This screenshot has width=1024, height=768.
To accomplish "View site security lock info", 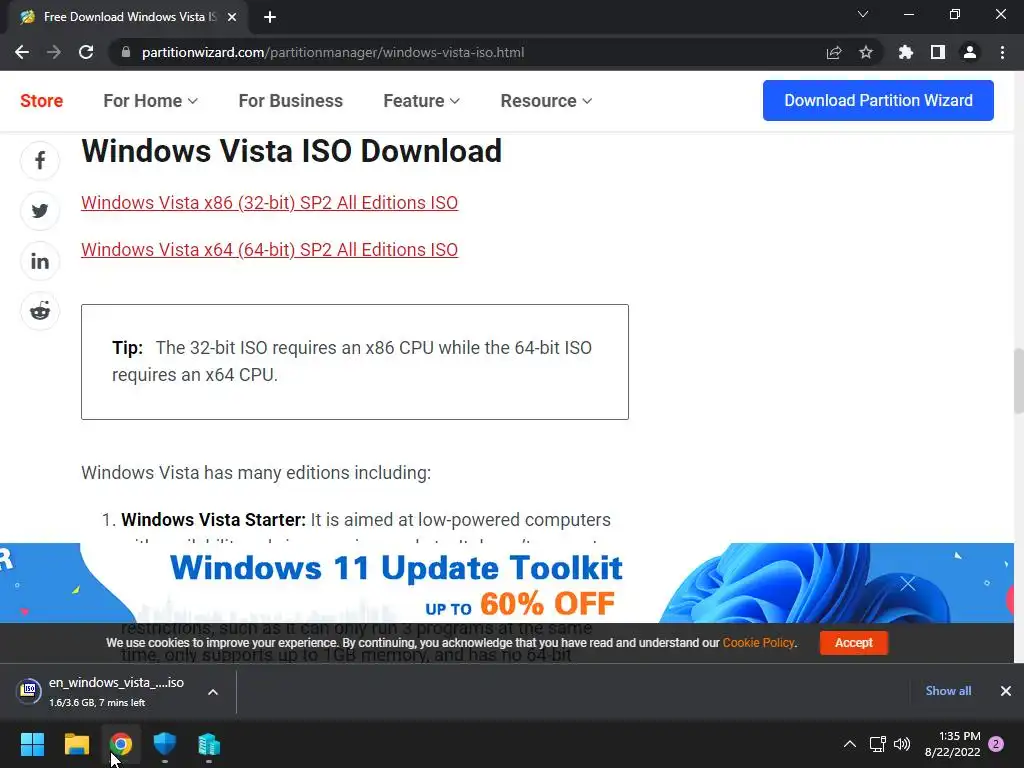I will [x=126, y=52].
